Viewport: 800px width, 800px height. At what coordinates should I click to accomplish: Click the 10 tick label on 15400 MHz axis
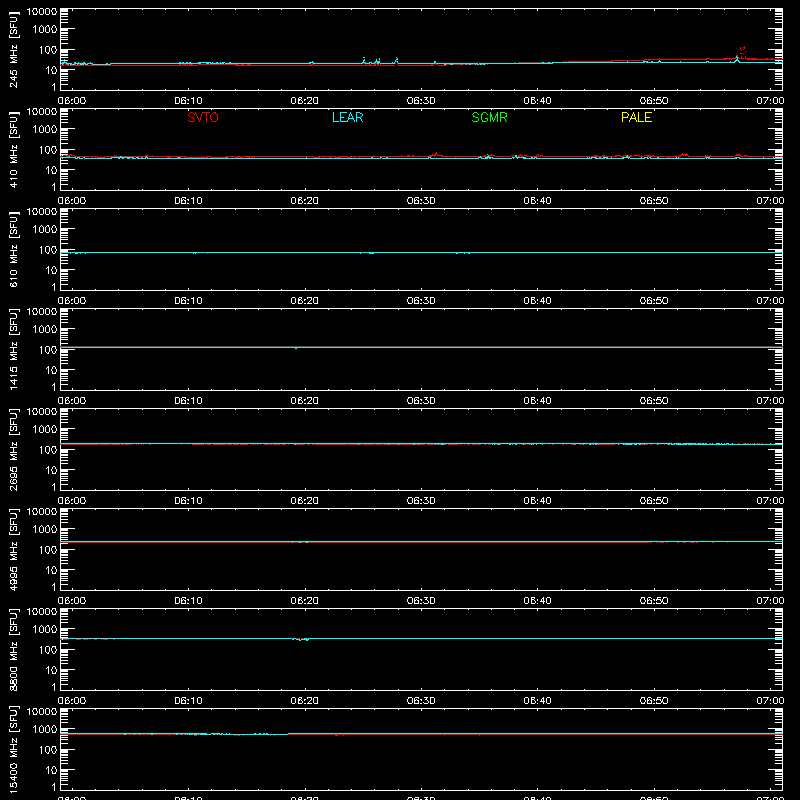click(x=51, y=770)
